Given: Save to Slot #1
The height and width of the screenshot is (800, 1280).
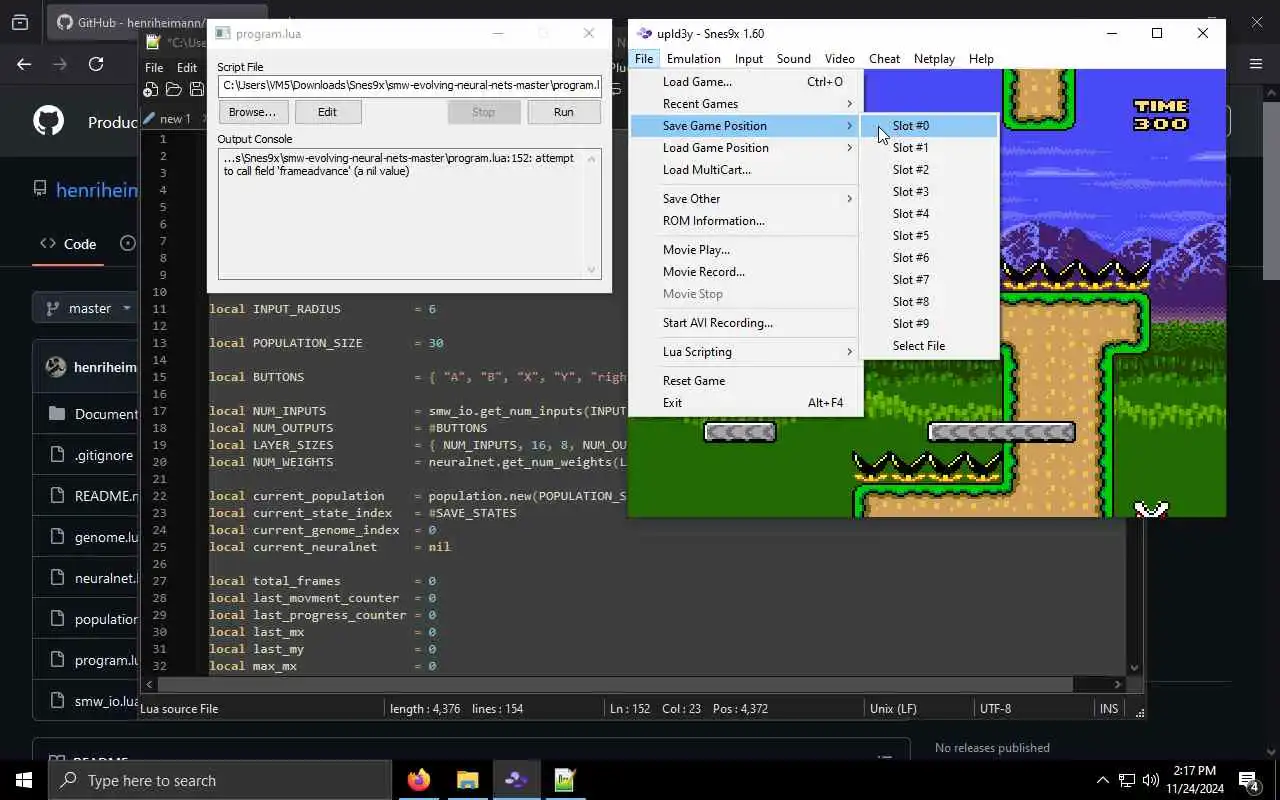Looking at the screenshot, I should point(929,148).
